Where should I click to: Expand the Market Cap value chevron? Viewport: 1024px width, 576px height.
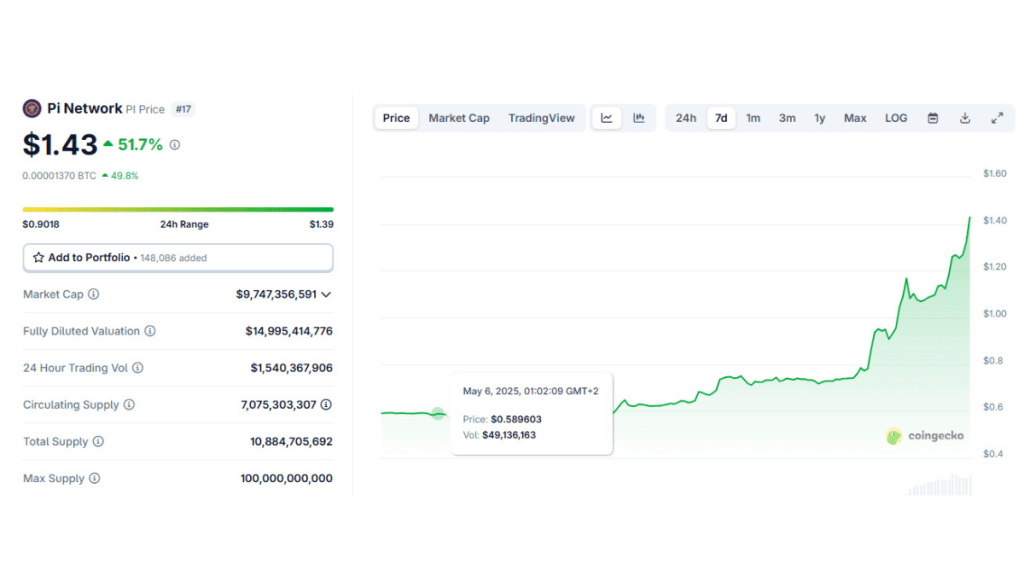[327, 295]
